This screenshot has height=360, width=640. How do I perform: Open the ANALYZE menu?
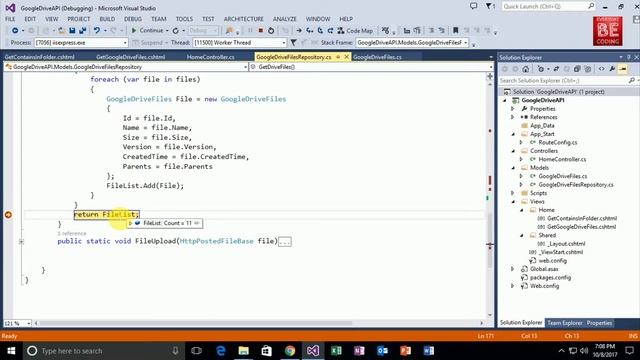284,19
